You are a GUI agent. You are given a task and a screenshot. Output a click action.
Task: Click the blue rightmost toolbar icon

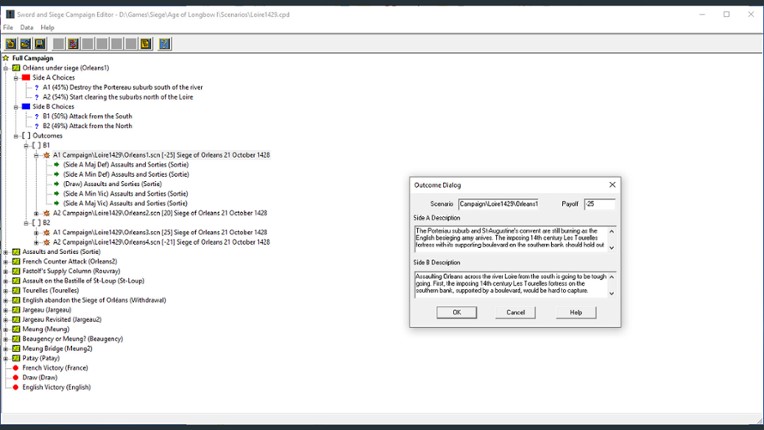[x=165, y=44]
